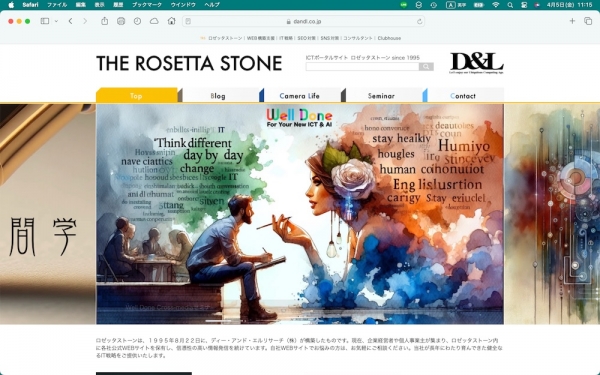Image resolution: width=600 pixels, height=375 pixels.
Task: Open the ファイル menu
Action: click(x=57, y=5)
